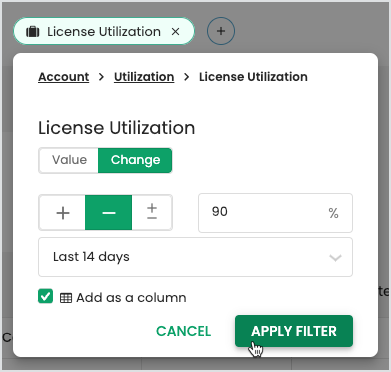Screen dimensions: 391x372
Task: Select the plus-minus either direction button
Action: pos(152,213)
